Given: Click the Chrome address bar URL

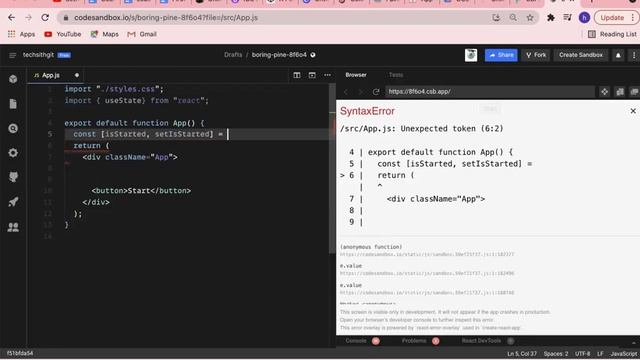Looking at the screenshot, I should (x=166, y=18).
